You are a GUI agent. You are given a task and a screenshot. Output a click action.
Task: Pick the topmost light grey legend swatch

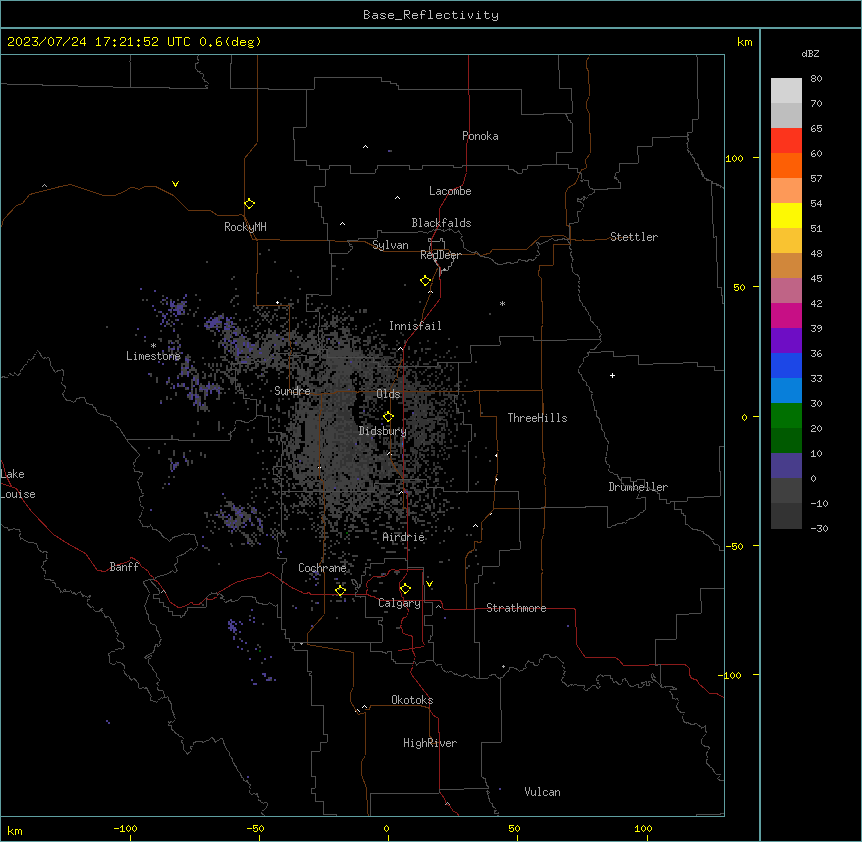coord(786,91)
